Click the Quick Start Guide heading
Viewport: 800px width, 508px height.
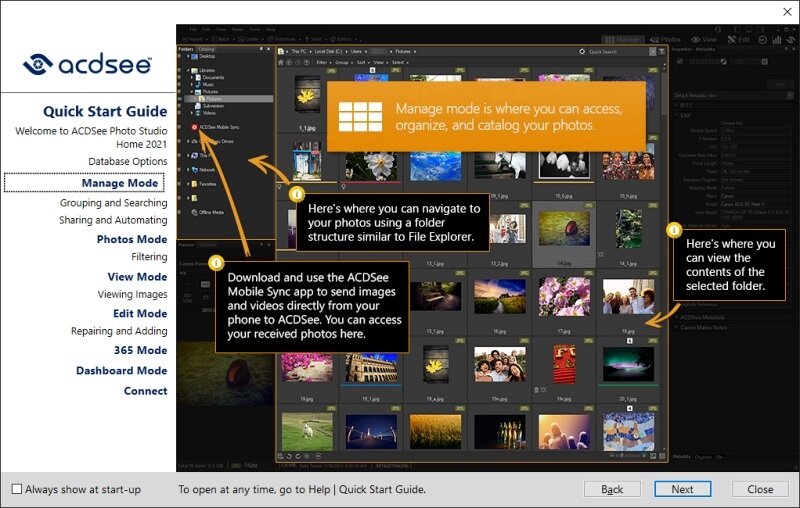coord(105,111)
